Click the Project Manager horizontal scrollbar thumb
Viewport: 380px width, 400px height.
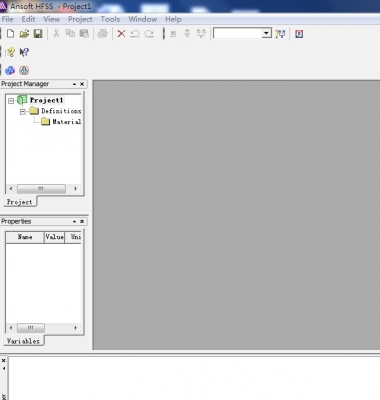41,189
